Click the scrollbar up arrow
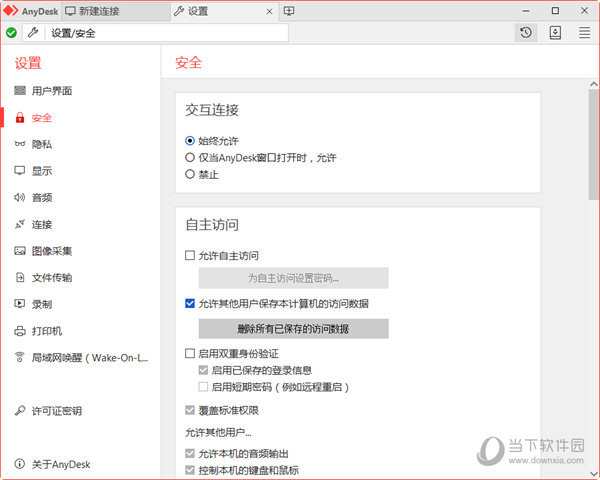600x480 pixels. 593,84
